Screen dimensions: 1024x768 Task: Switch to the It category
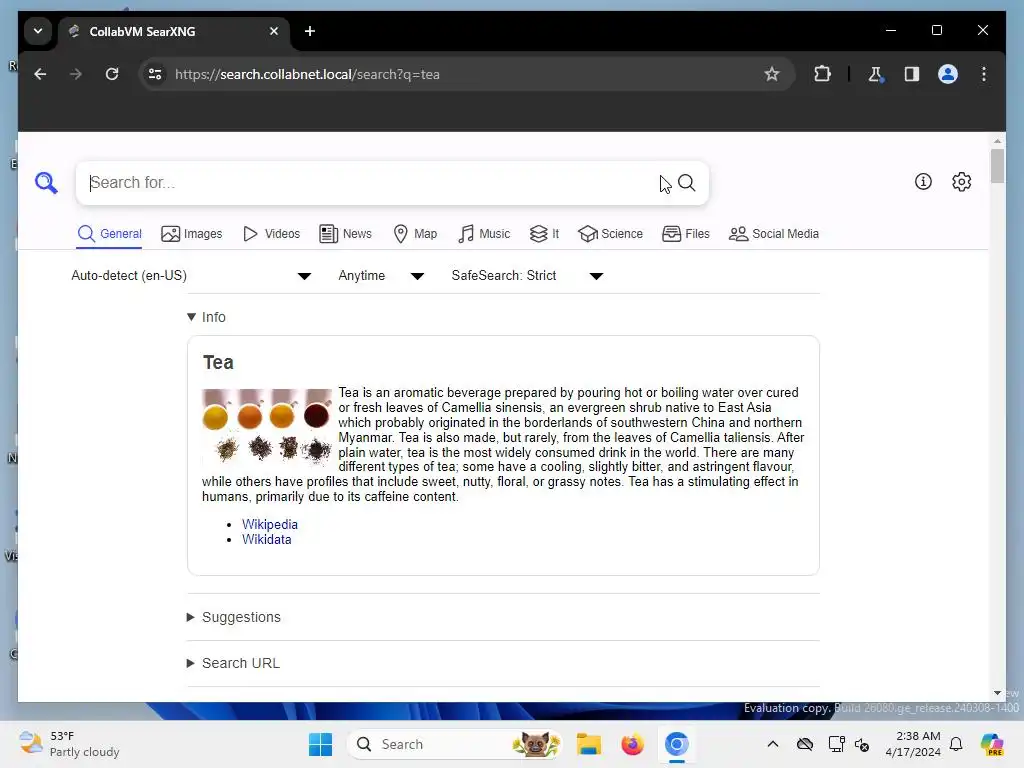tap(545, 234)
